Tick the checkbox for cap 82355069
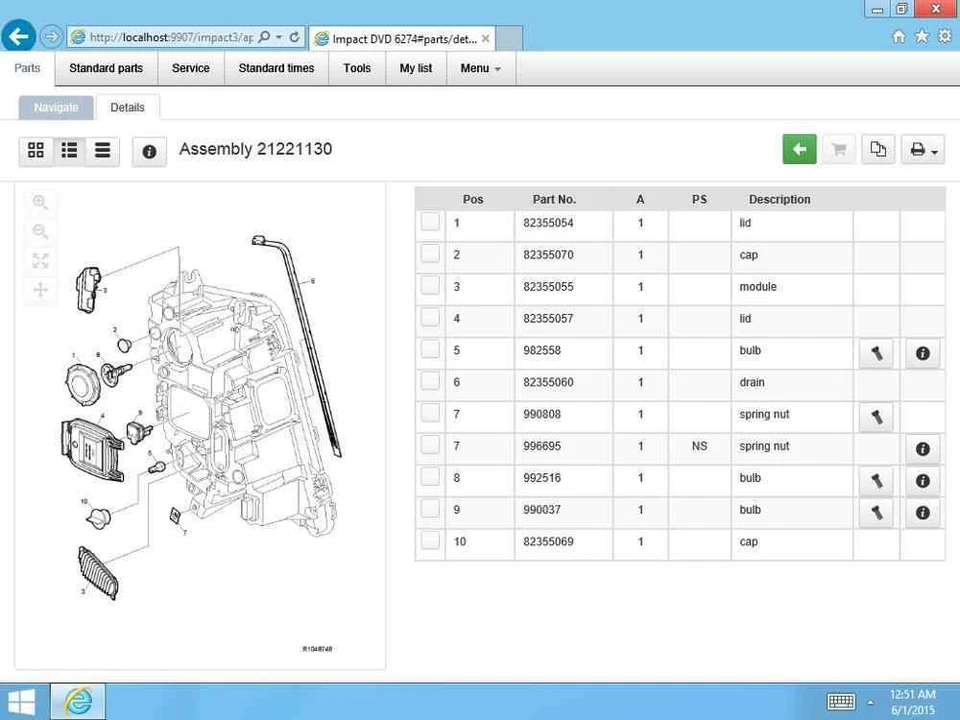Image resolution: width=960 pixels, height=720 pixels. (429, 541)
